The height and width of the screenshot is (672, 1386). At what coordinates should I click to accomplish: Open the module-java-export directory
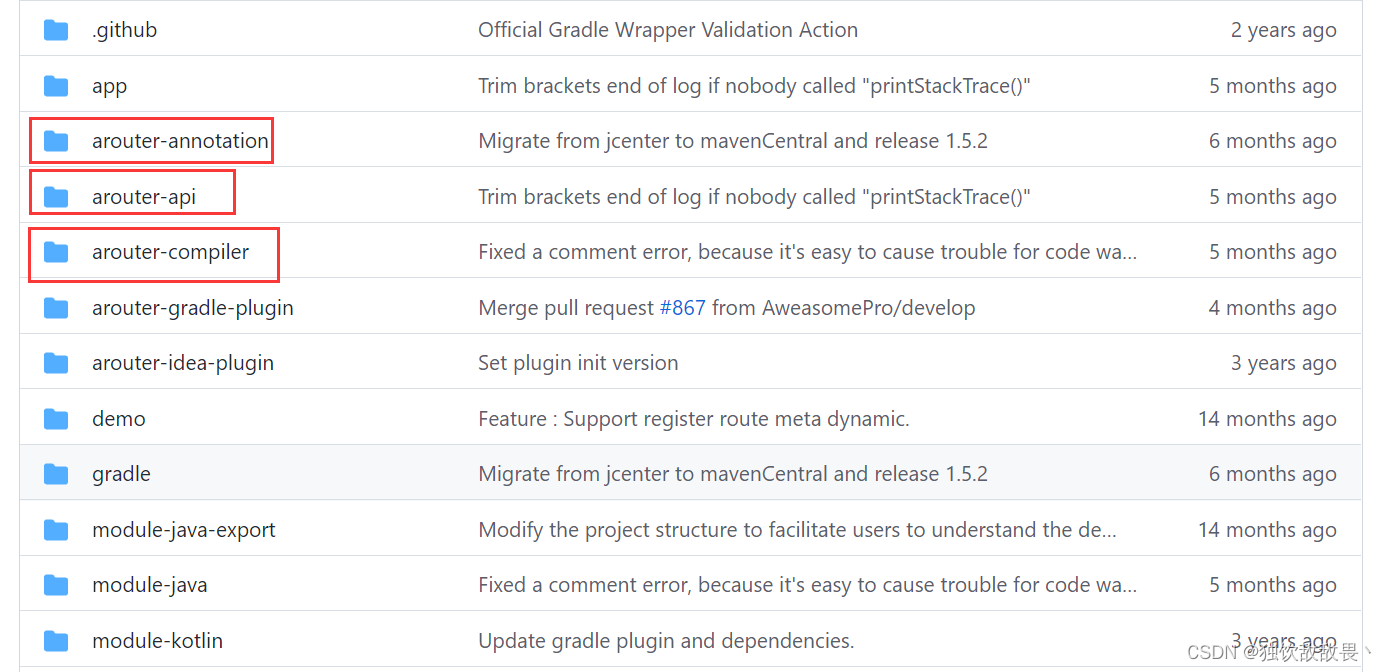(x=184, y=530)
